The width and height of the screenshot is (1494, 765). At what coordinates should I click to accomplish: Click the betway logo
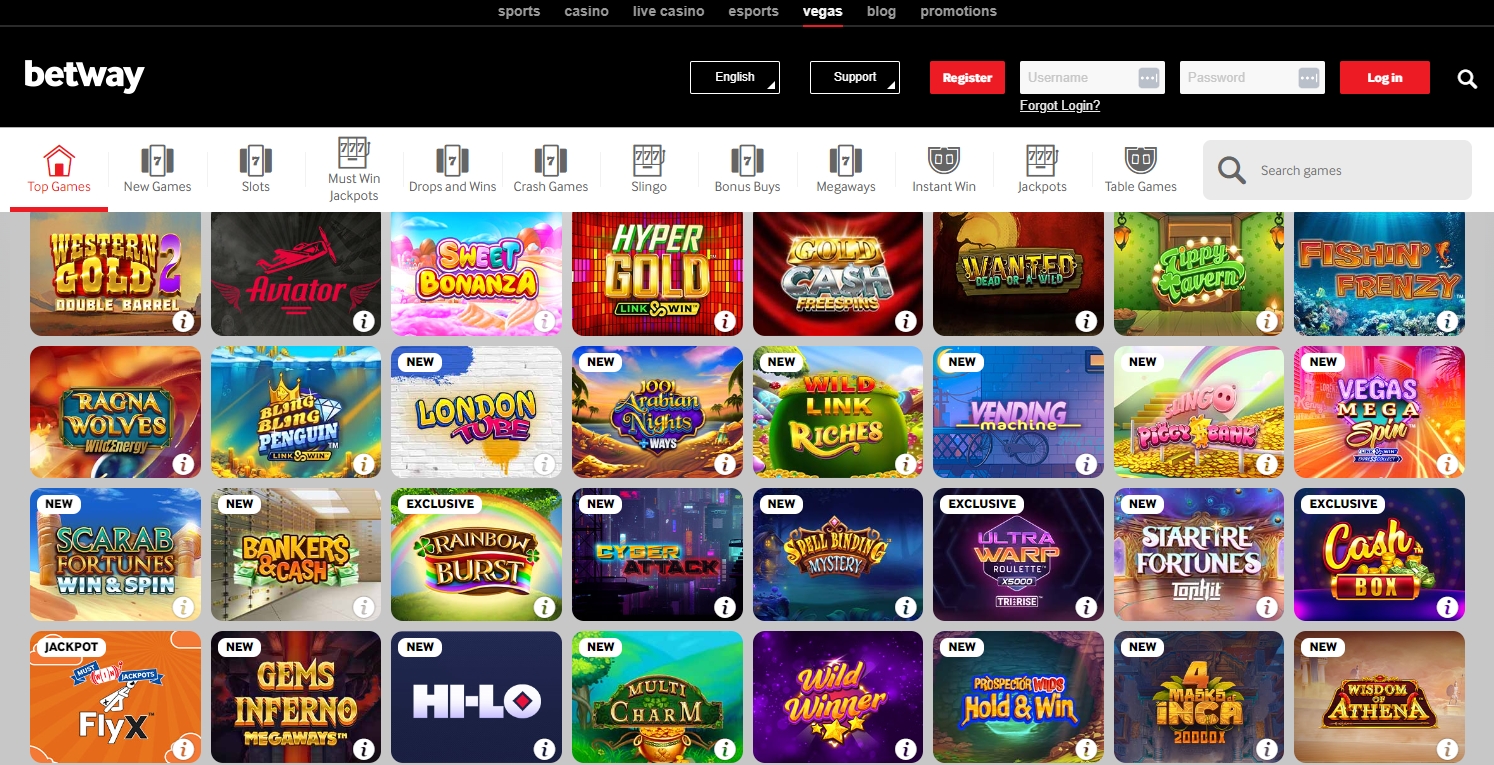pos(85,76)
